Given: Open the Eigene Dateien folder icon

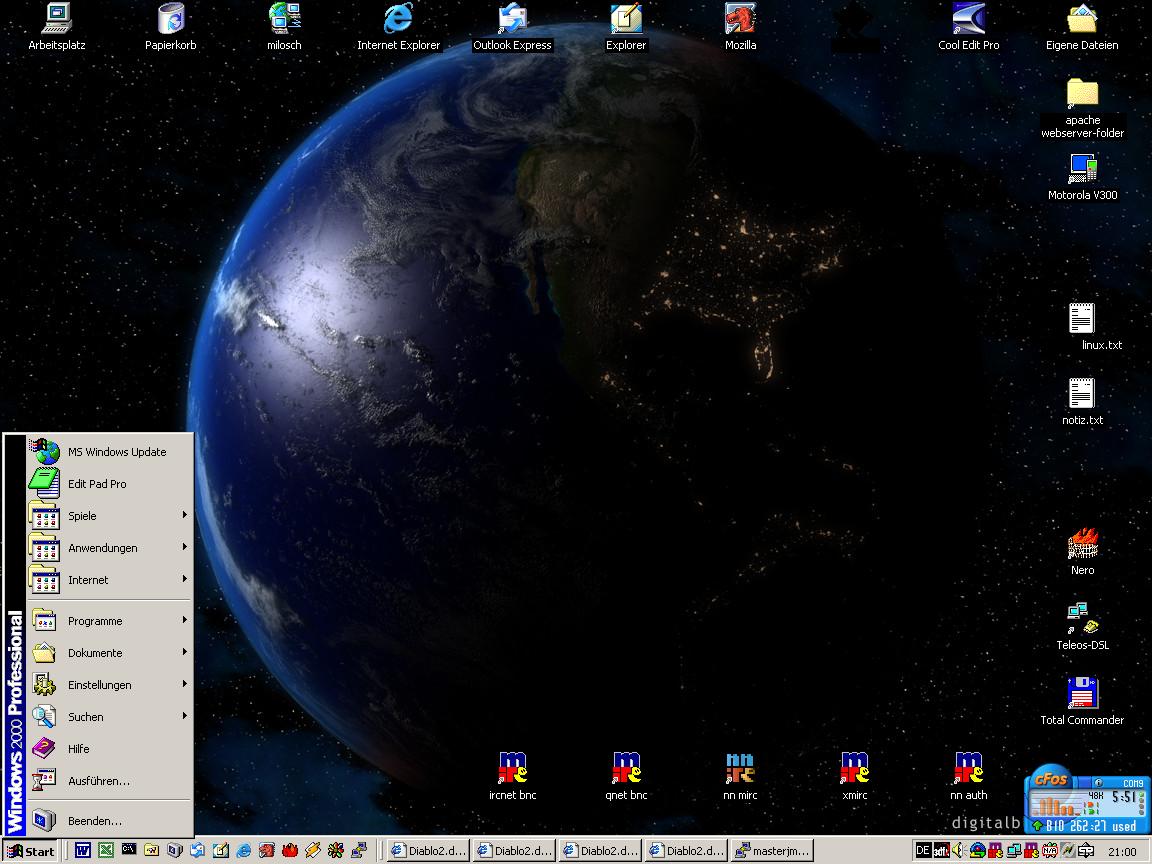Looking at the screenshot, I should click(x=1082, y=28).
